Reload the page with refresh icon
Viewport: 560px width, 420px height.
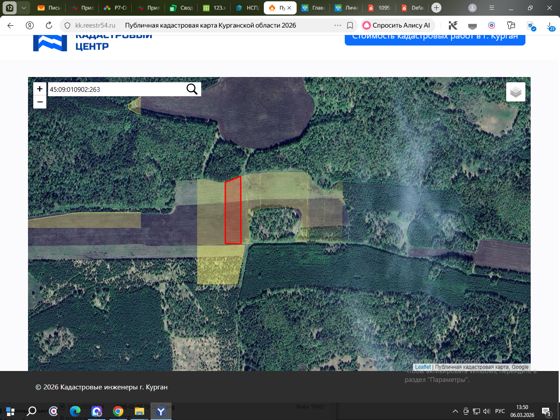coord(49,25)
